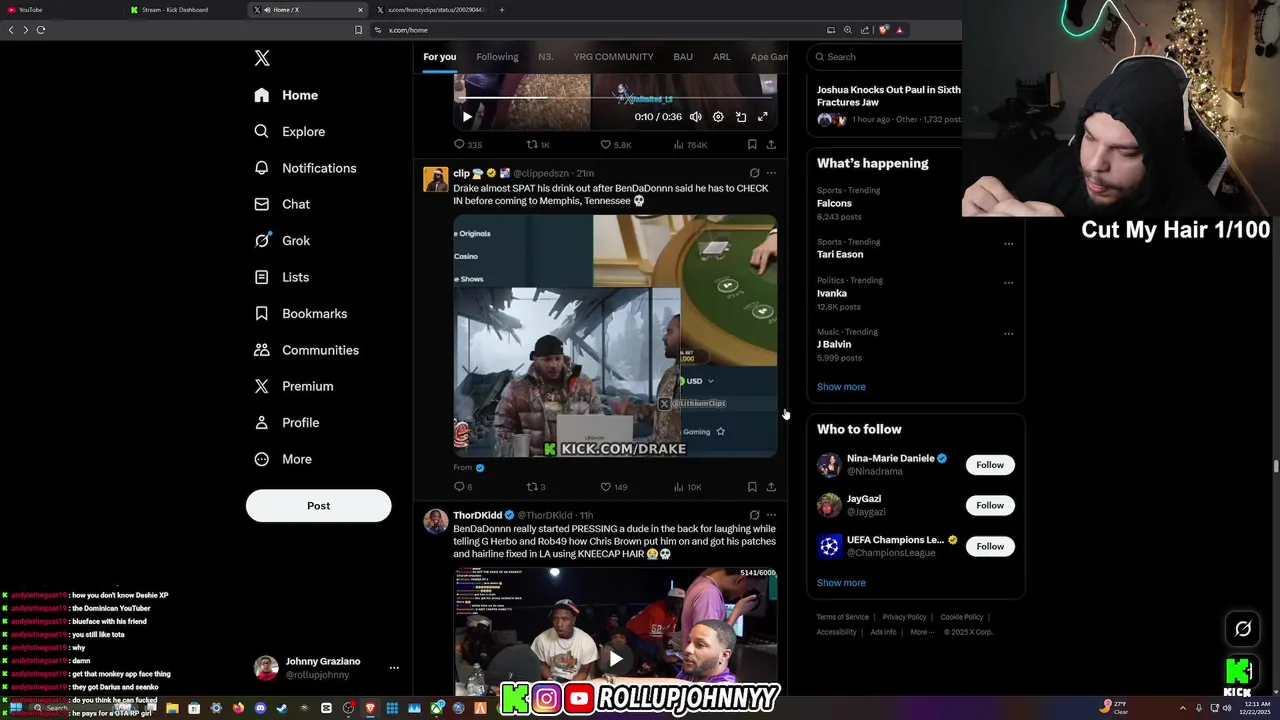The image size is (1280, 720).
Task: Like the clippedszn post with 149 likes
Action: (x=613, y=487)
